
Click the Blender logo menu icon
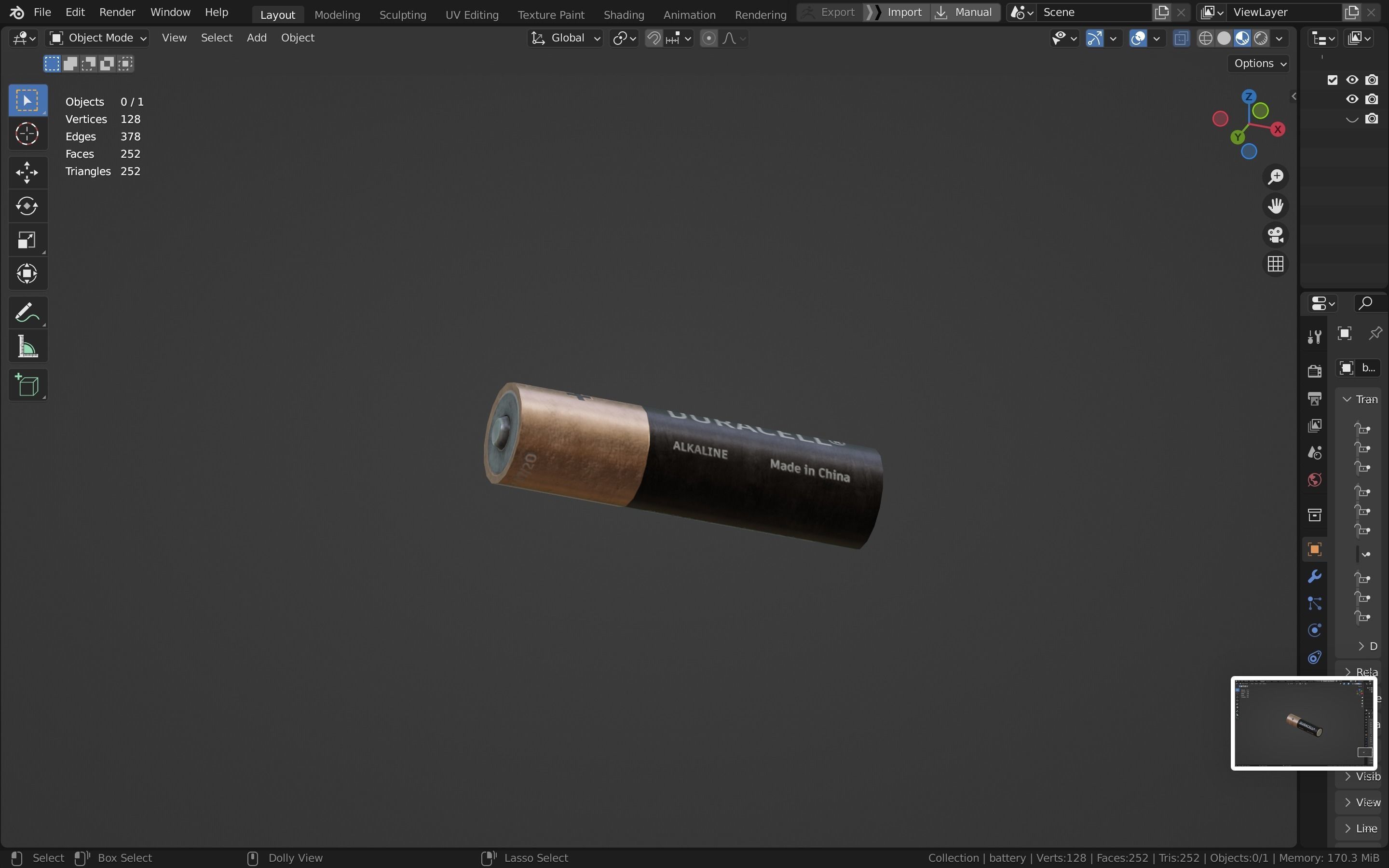[17, 12]
